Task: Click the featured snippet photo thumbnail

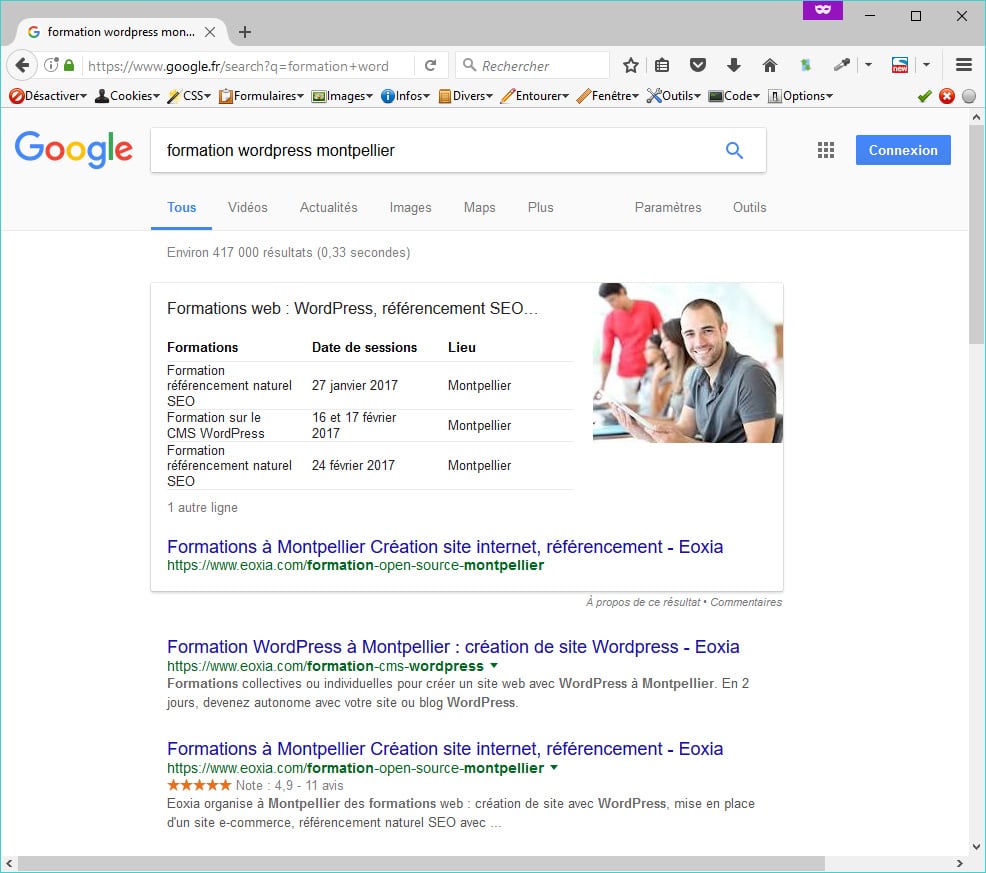Action: [x=687, y=363]
